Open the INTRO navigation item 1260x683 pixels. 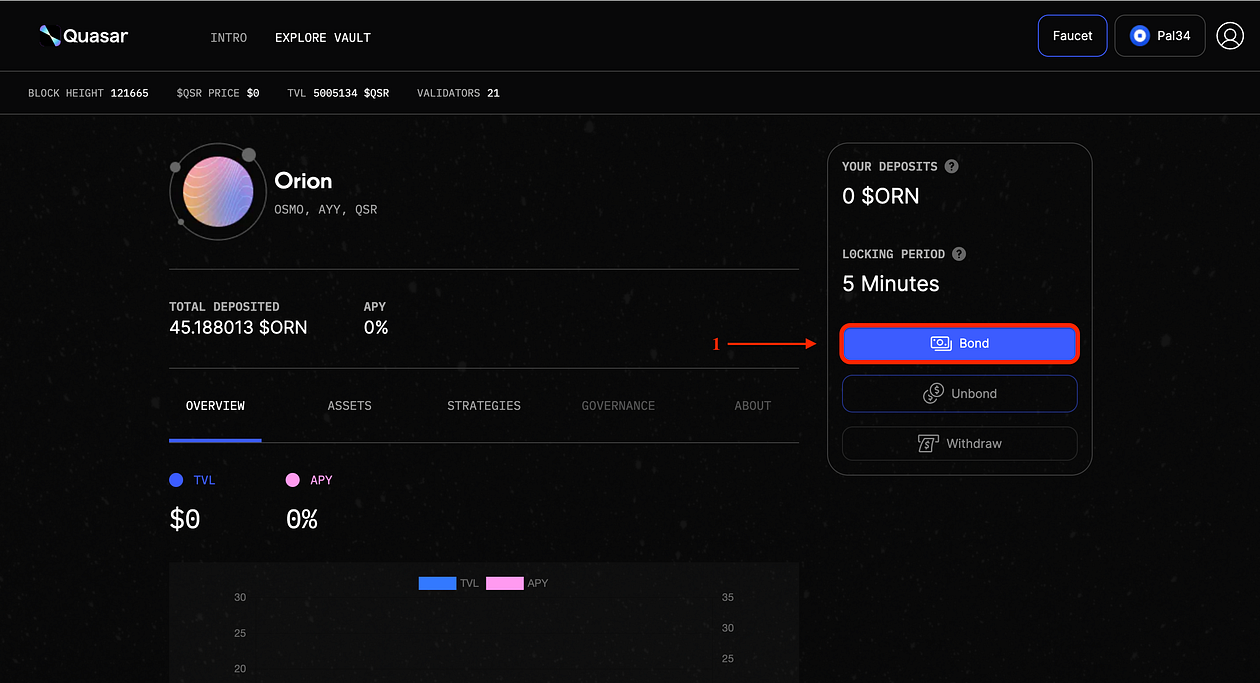[229, 37]
